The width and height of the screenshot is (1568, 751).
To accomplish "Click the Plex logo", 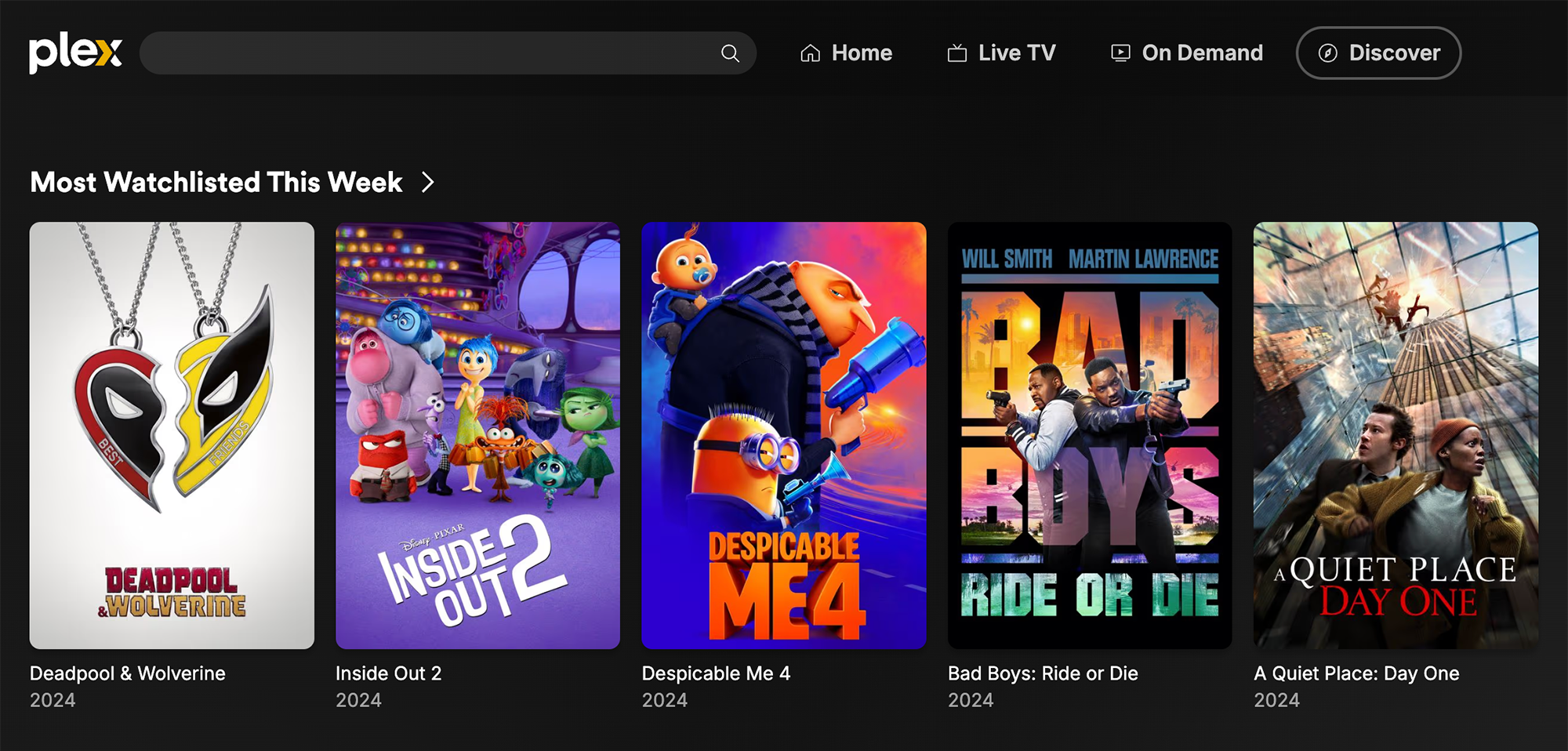I will click(x=76, y=53).
